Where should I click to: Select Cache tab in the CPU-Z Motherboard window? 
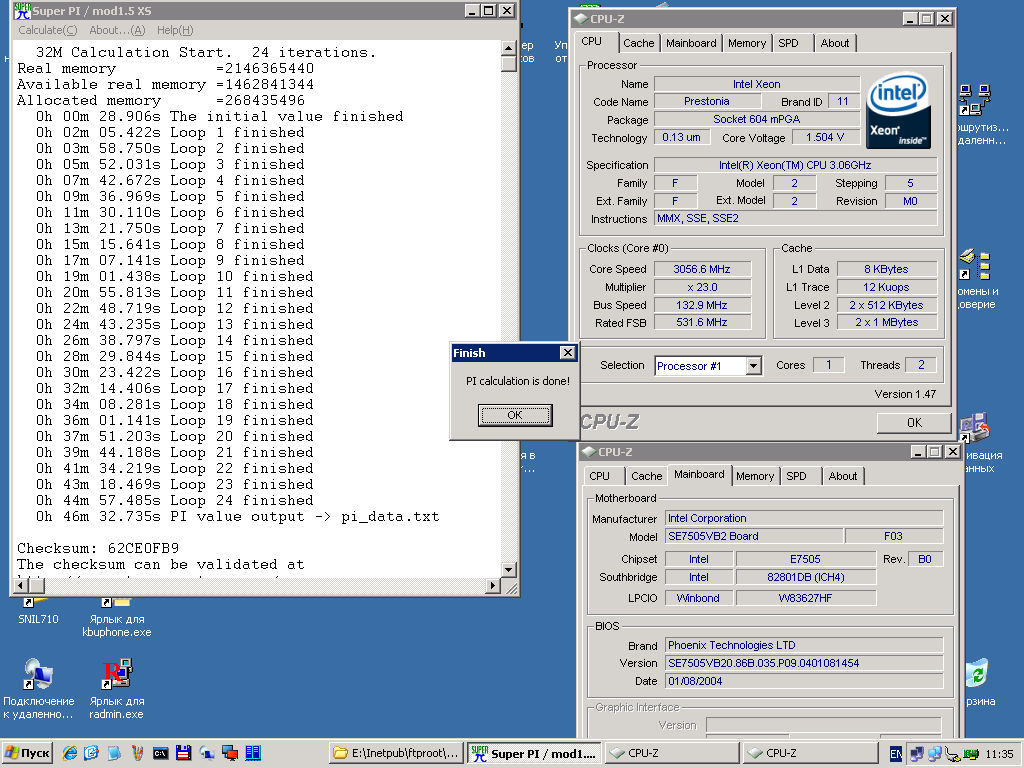[647, 476]
